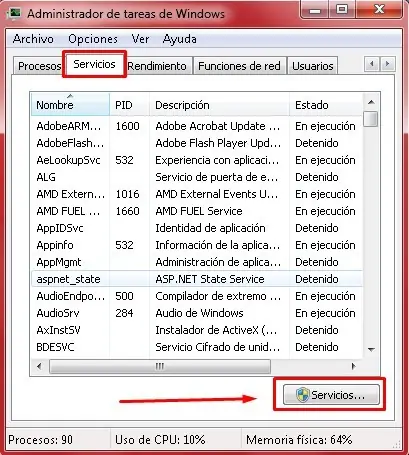Open the Archivo menu
Image resolution: width=409 pixels, height=455 pixels.
[x=33, y=39]
